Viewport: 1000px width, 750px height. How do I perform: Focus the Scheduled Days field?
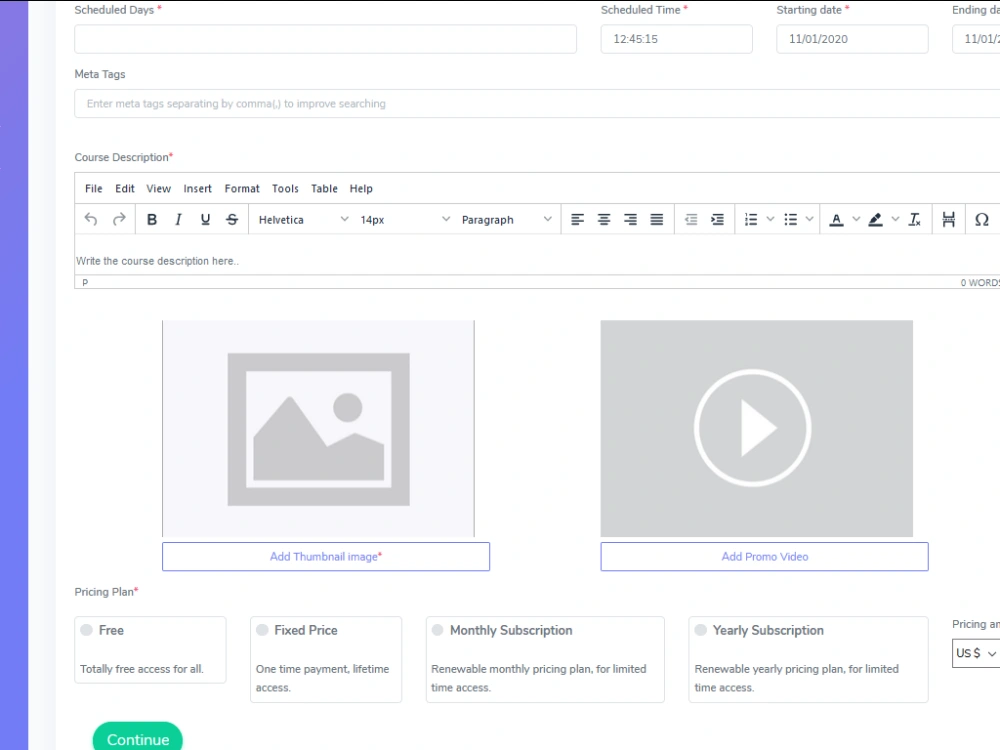[x=325, y=39]
